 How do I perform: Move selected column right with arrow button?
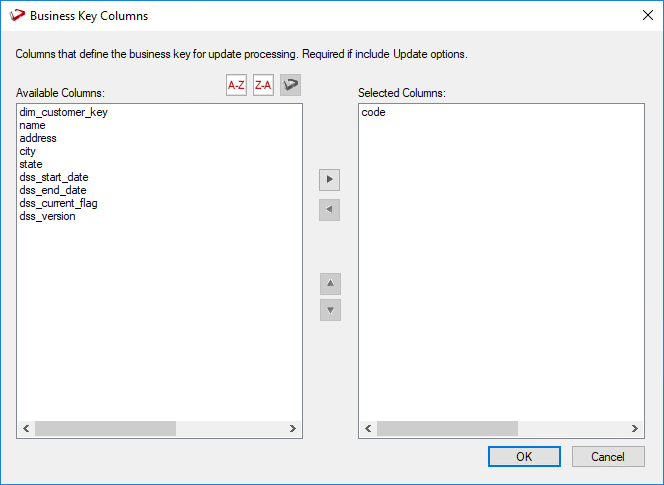pos(330,180)
